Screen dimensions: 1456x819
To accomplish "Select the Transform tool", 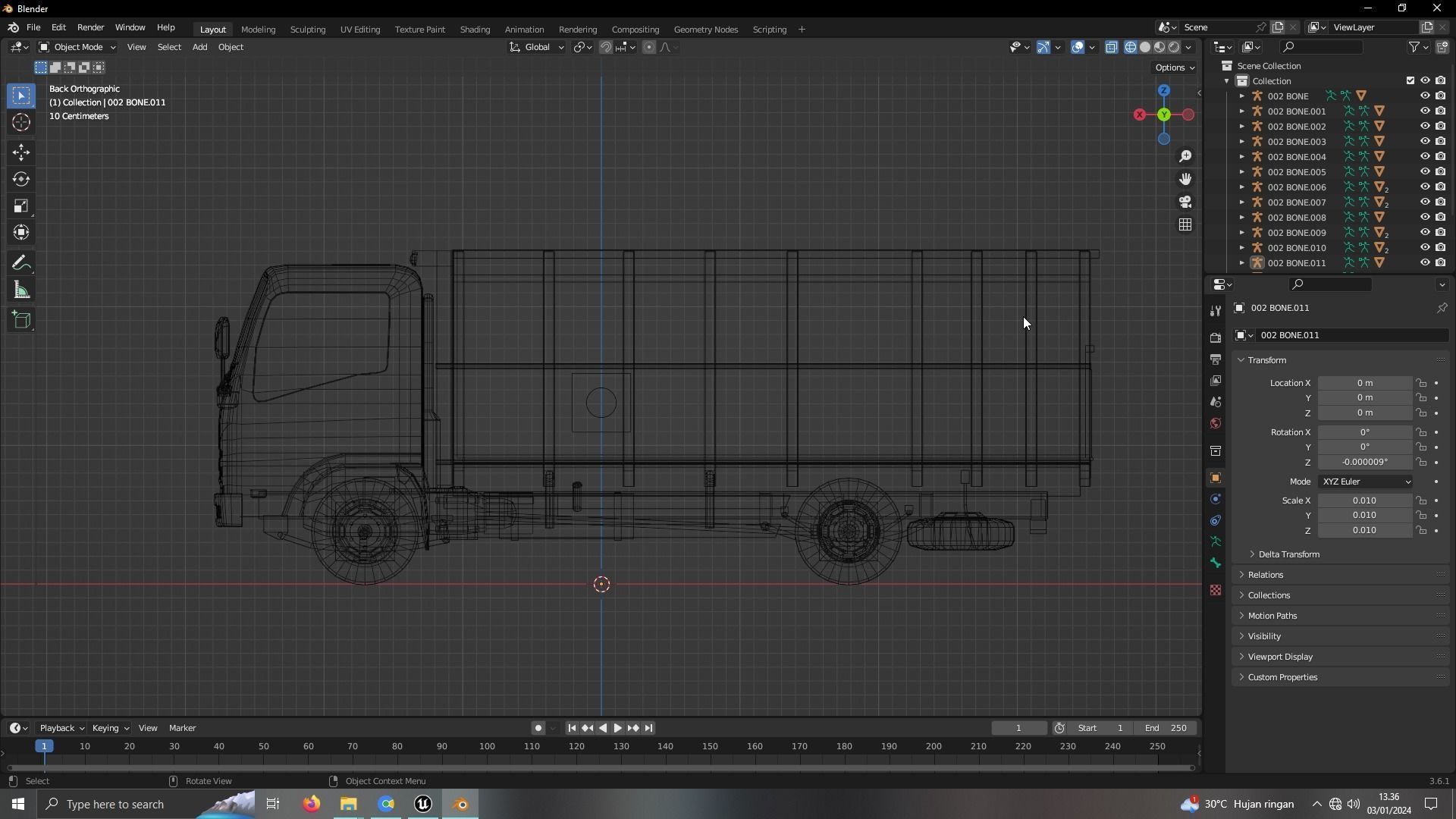I will tap(21, 232).
